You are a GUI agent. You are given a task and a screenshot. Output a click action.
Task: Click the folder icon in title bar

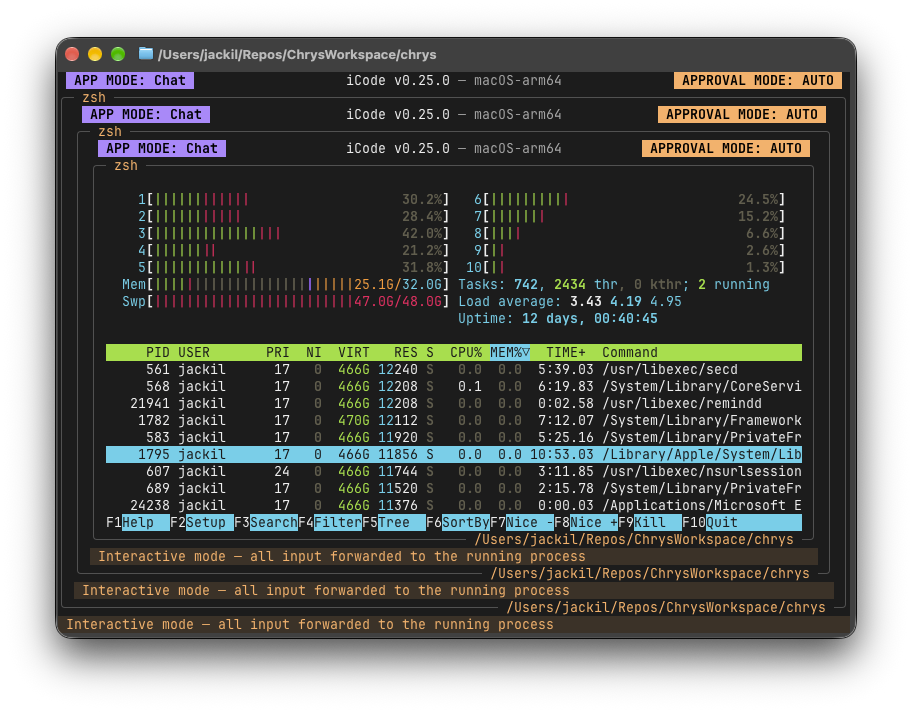[145, 54]
